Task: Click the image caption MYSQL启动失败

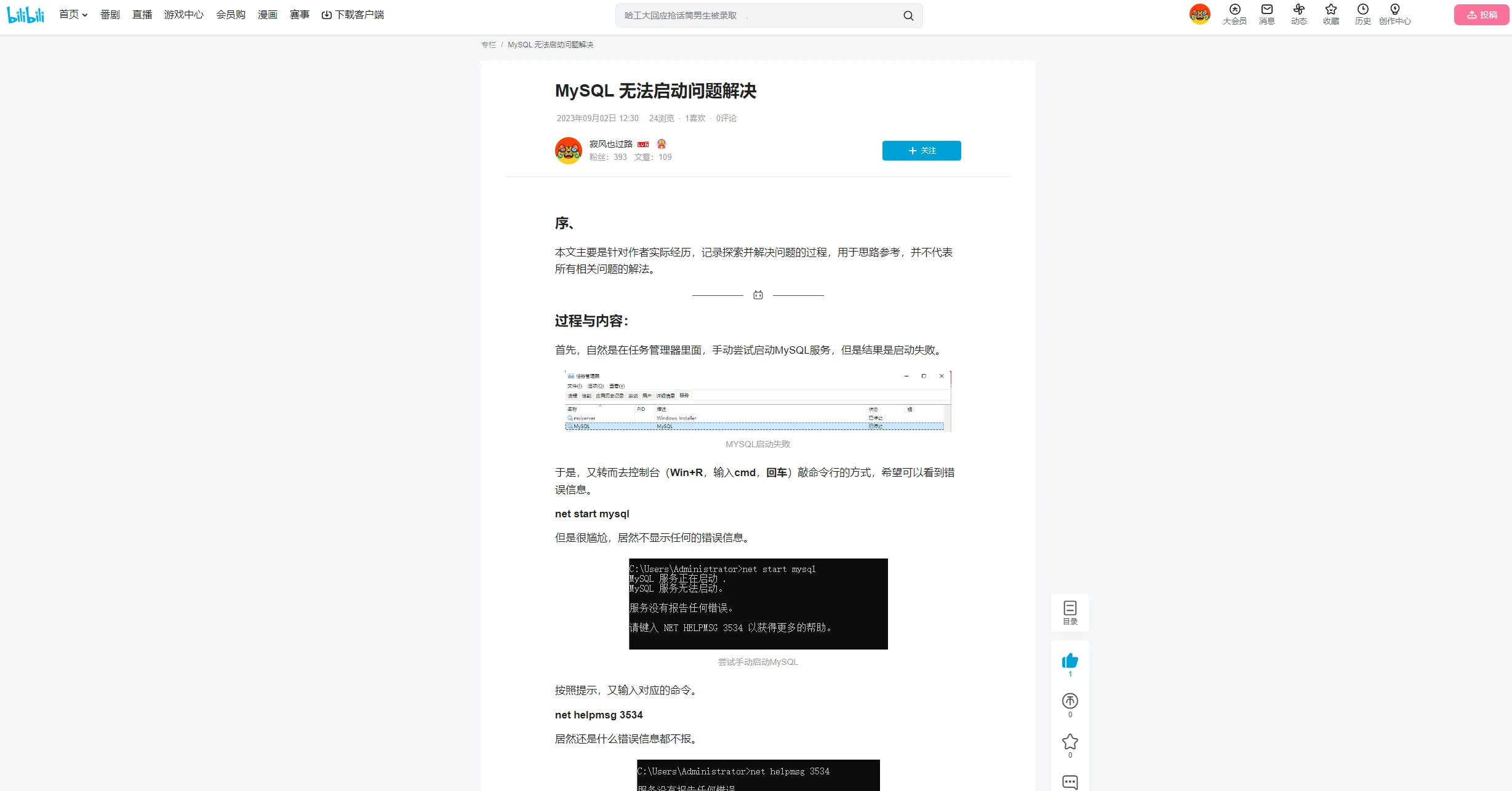Action: click(758, 444)
